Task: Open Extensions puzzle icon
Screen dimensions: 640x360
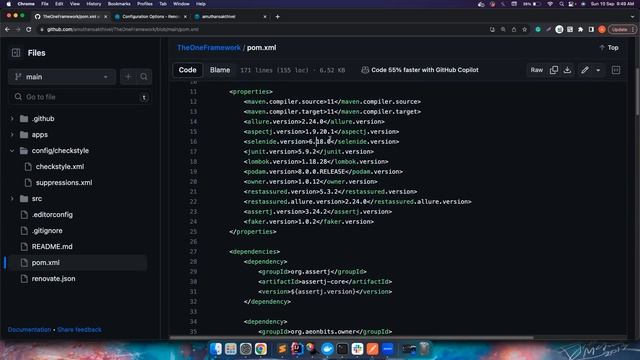Action: [580, 29]
